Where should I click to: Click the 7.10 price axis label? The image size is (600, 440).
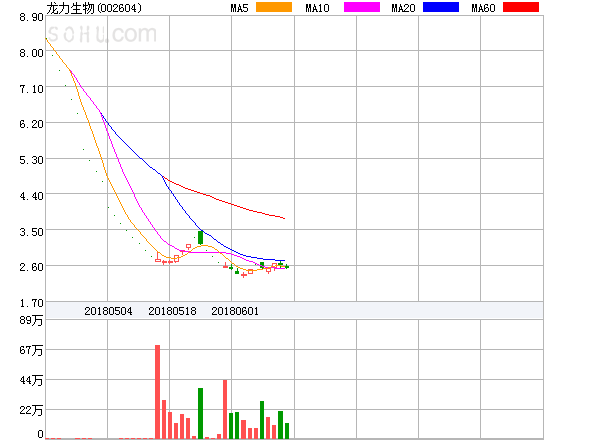(31, 89)
